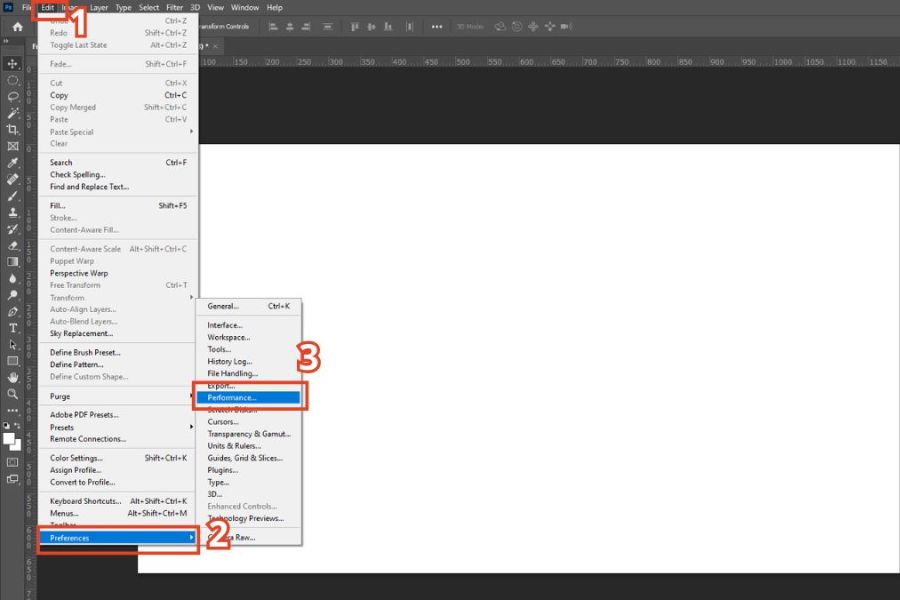Image resolution: width=900 pixels, height=600 pixels.
Task: Click the Home icon in options bar
Action: point(17,27)
